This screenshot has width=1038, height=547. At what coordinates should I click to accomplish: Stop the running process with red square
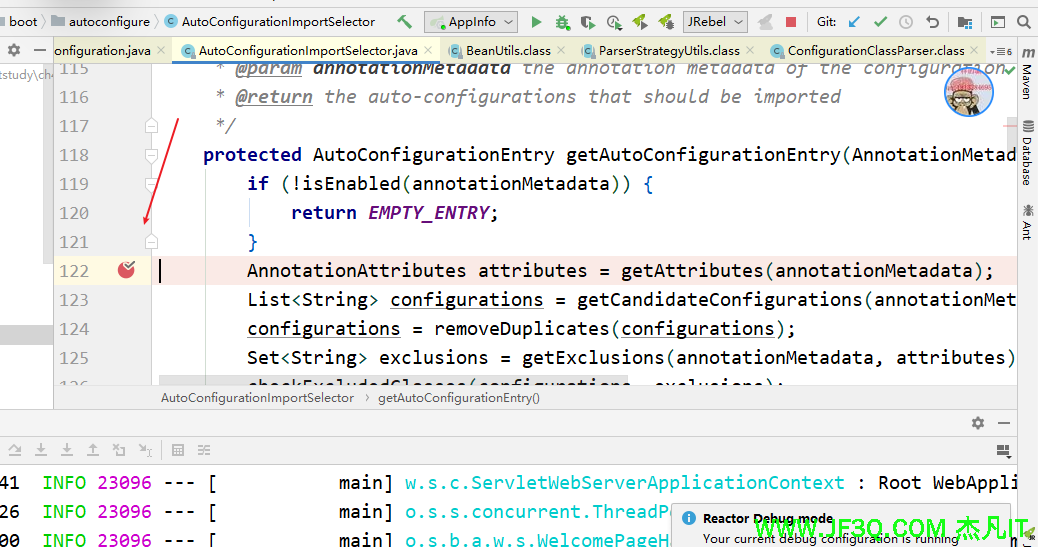click(x=791, y=21)
